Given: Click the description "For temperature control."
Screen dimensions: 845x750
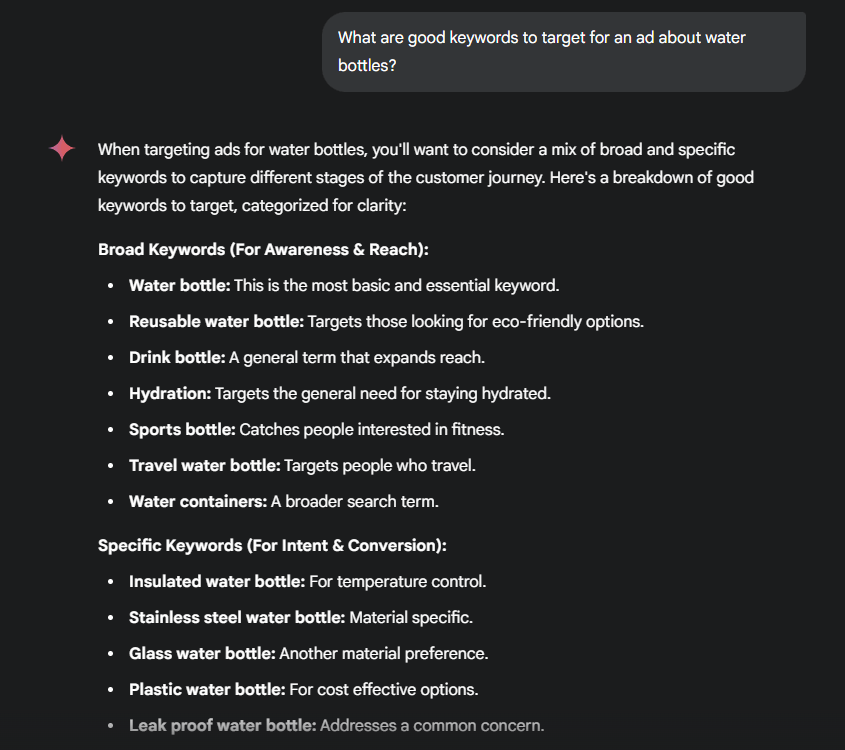Looking at the screenshot, I should (x=397, y=581).
